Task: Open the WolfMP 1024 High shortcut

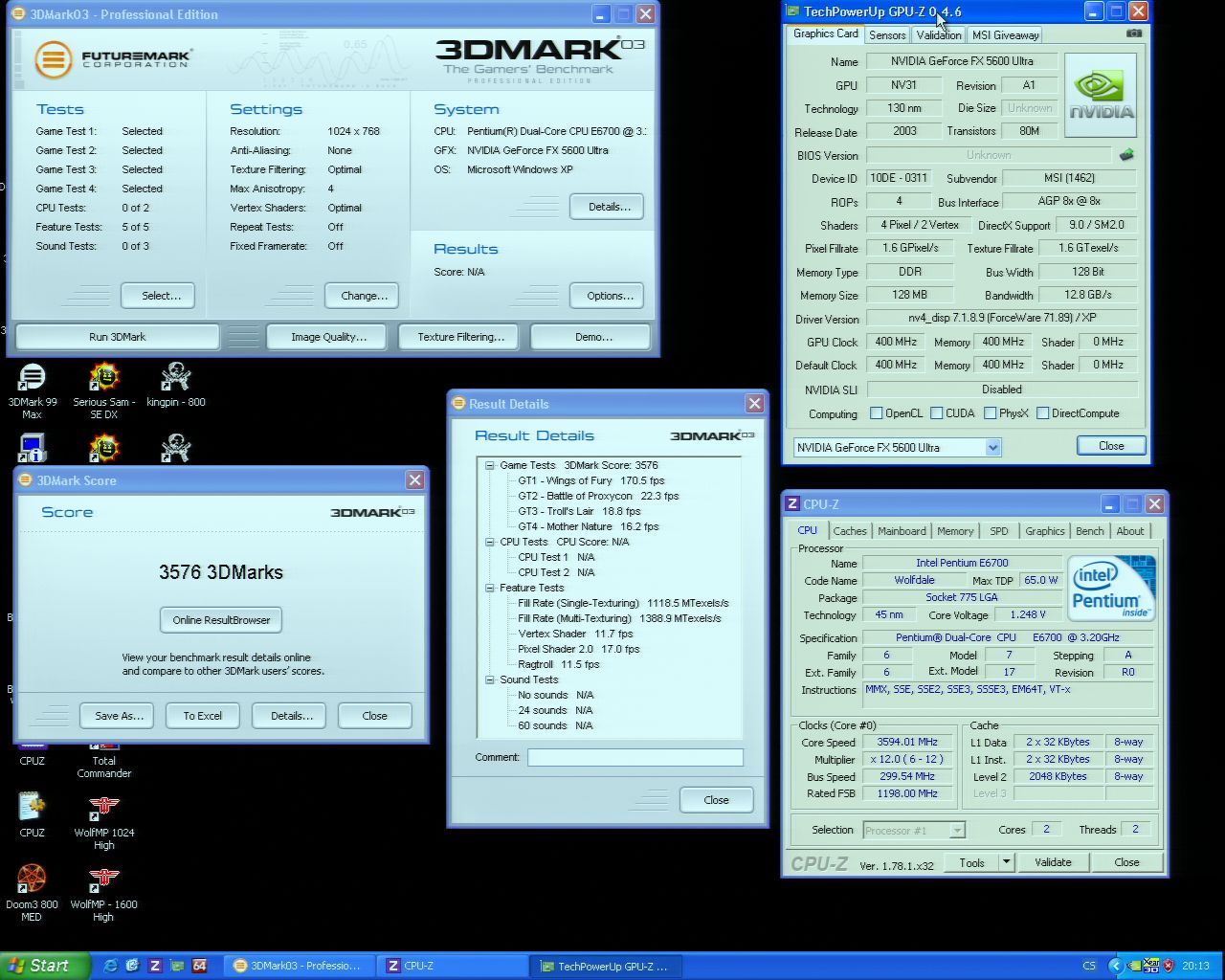Action: (x=103, y=822)
